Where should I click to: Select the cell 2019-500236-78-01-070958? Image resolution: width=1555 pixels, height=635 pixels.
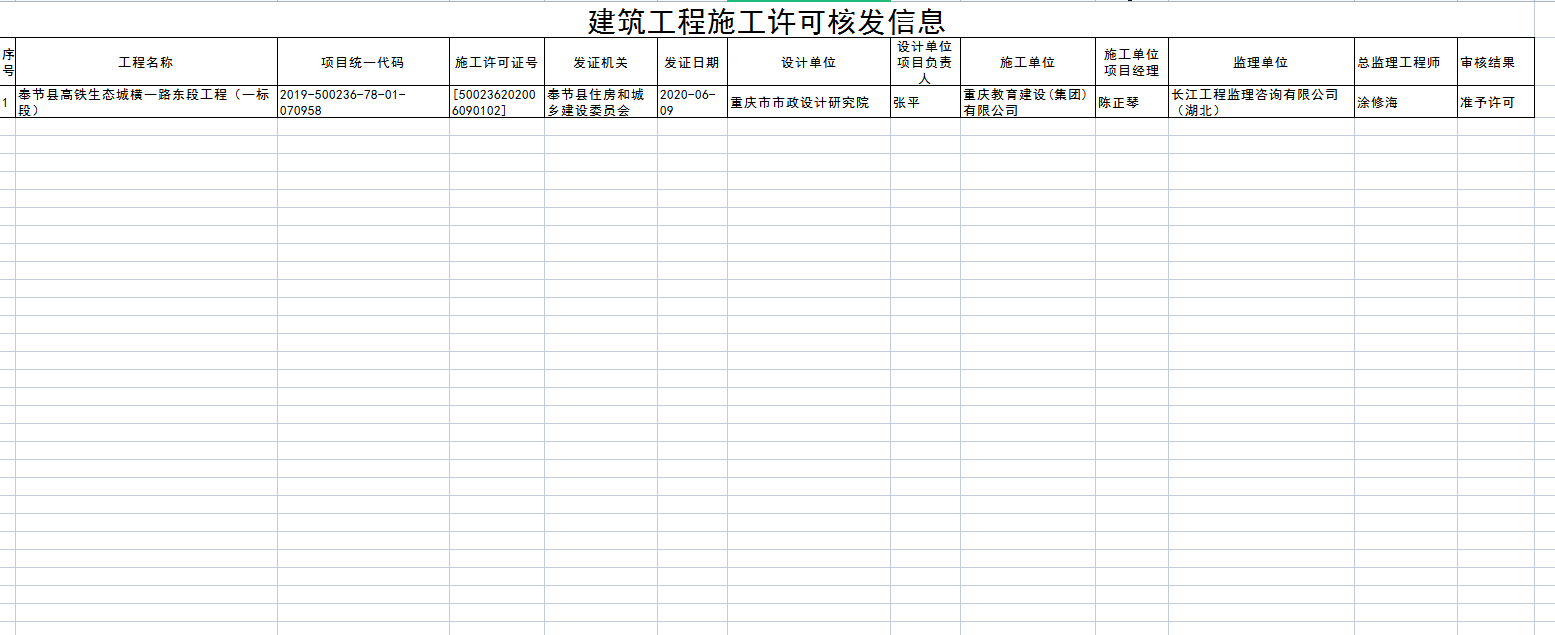[363, 102]
